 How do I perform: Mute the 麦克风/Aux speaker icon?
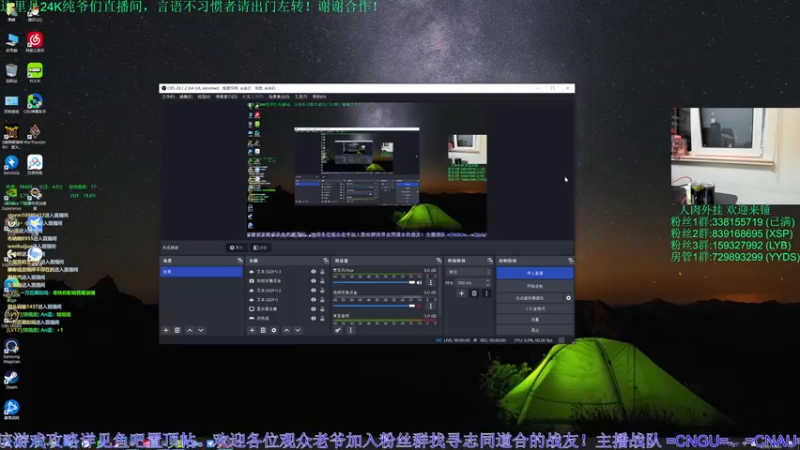pyautogui.click(x=419, y=283)
